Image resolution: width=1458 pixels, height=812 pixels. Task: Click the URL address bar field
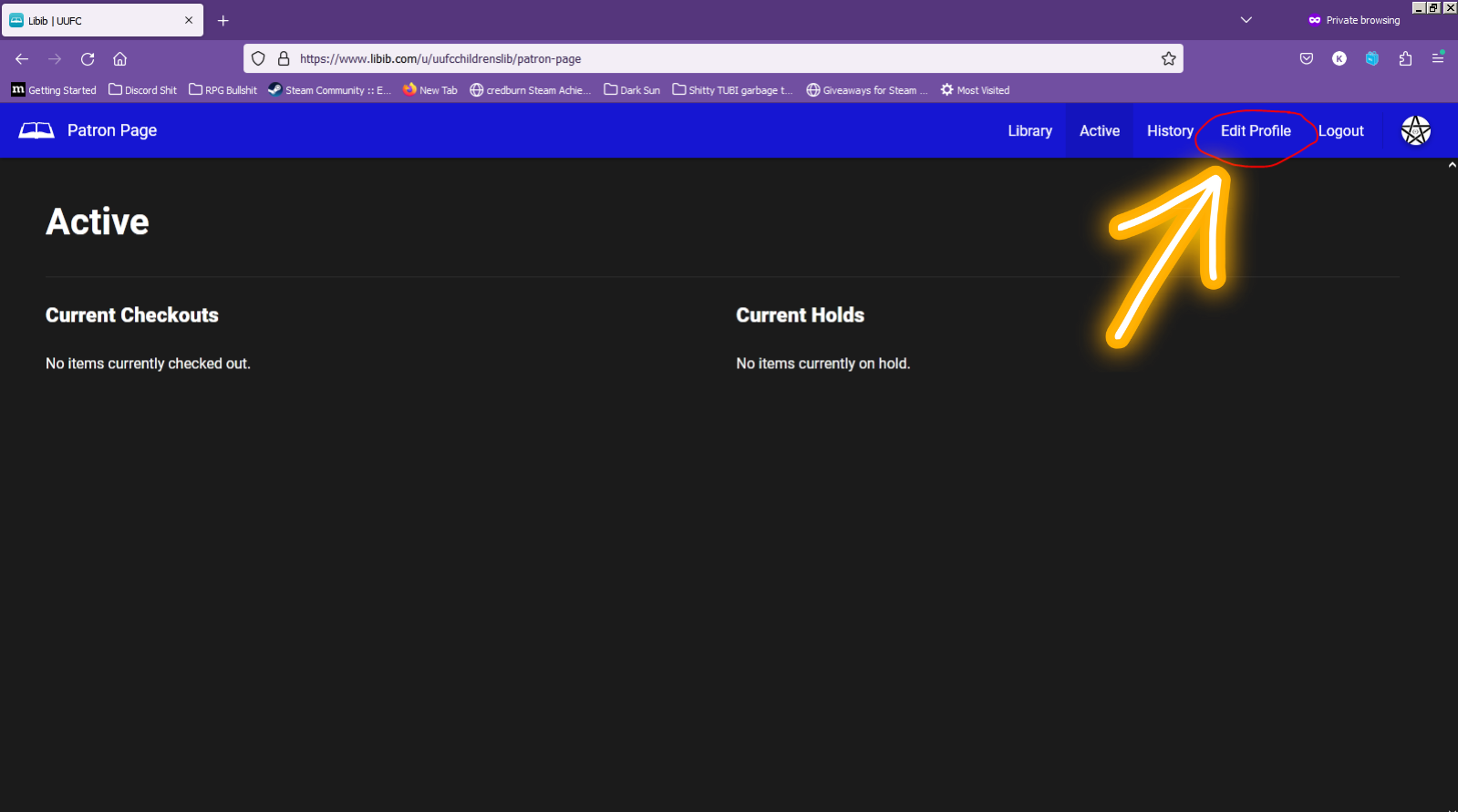pyautogui.click(x=713, y=58)
